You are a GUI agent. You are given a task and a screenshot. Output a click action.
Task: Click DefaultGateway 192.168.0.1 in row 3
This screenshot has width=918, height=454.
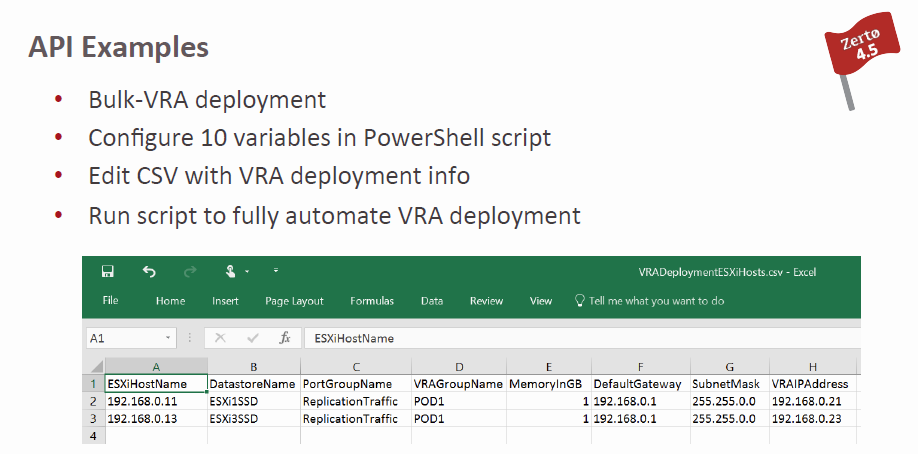[x=640, y=419]
